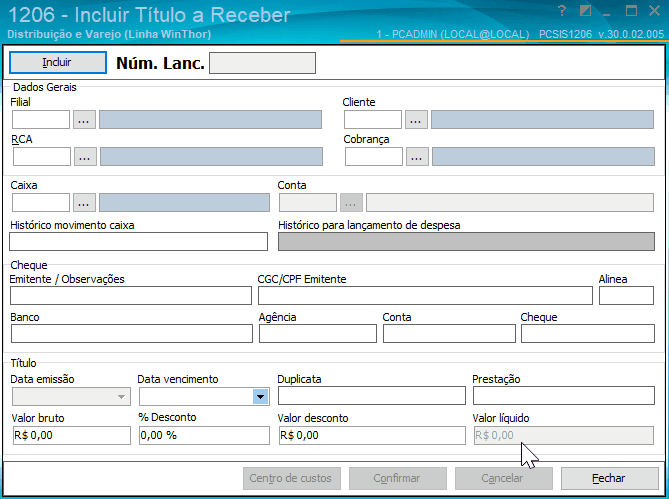Close the window with X
This screenshot has width=669, height=499.
[654, 11]
